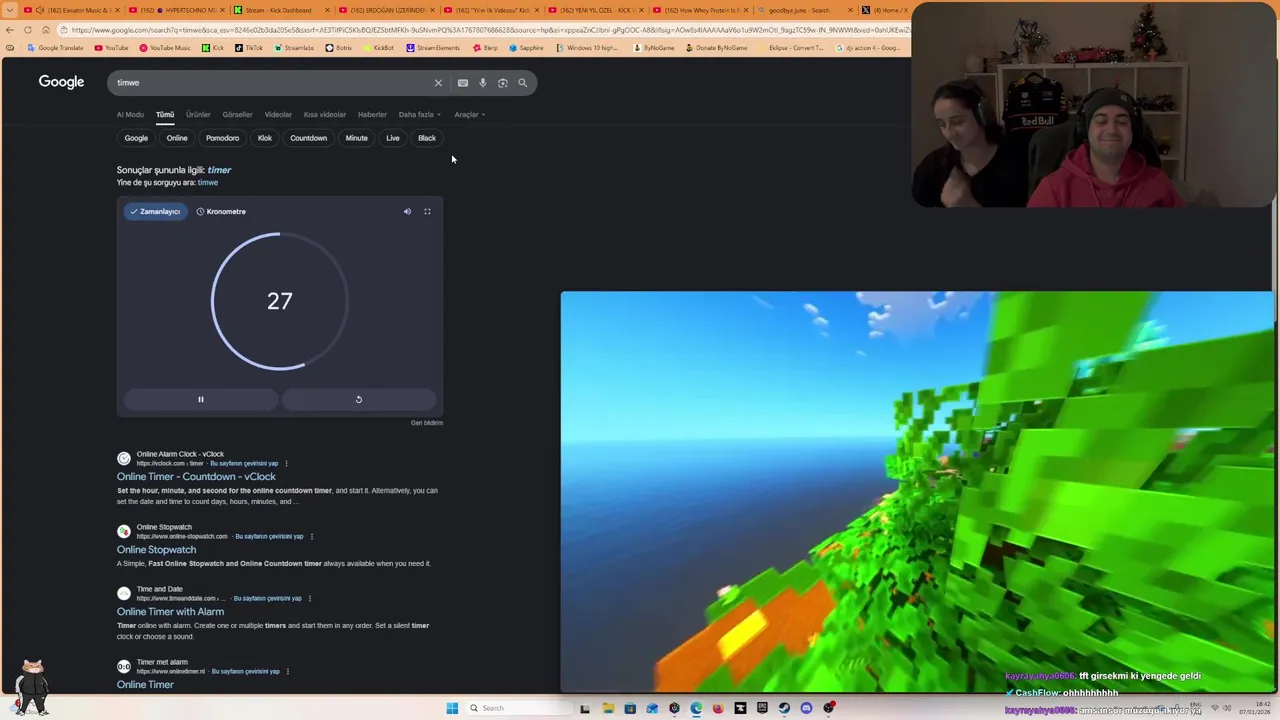Mute the Google timer sound
This screenshot has width=1280, height=720.
407,212
